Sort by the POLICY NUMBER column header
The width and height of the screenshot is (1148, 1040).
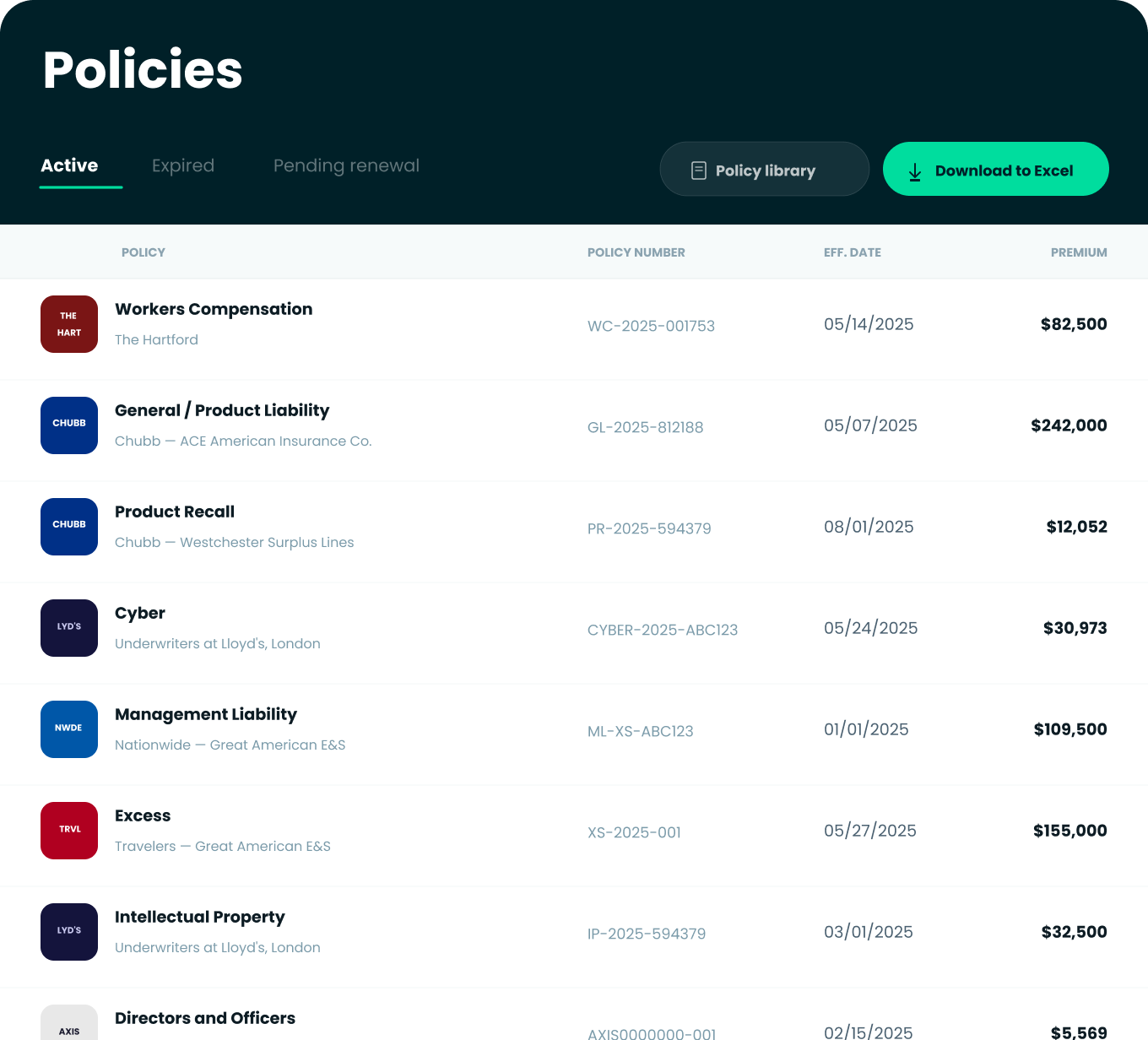[636, 252]
